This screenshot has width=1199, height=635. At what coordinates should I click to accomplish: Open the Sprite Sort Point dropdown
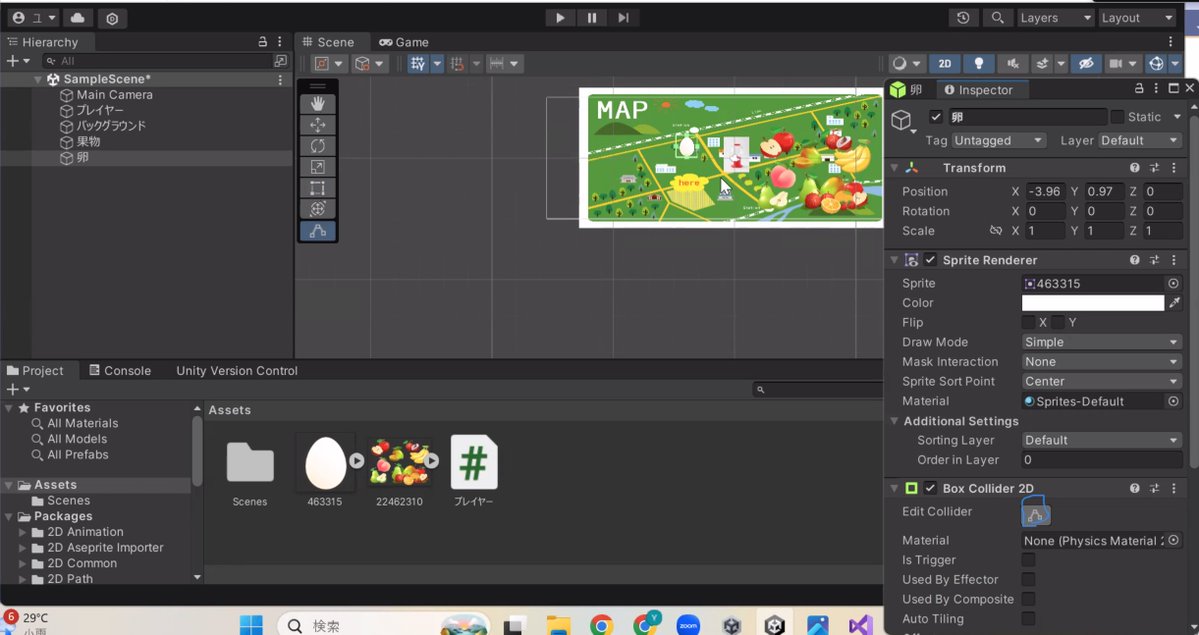(x=1102, y=381)
